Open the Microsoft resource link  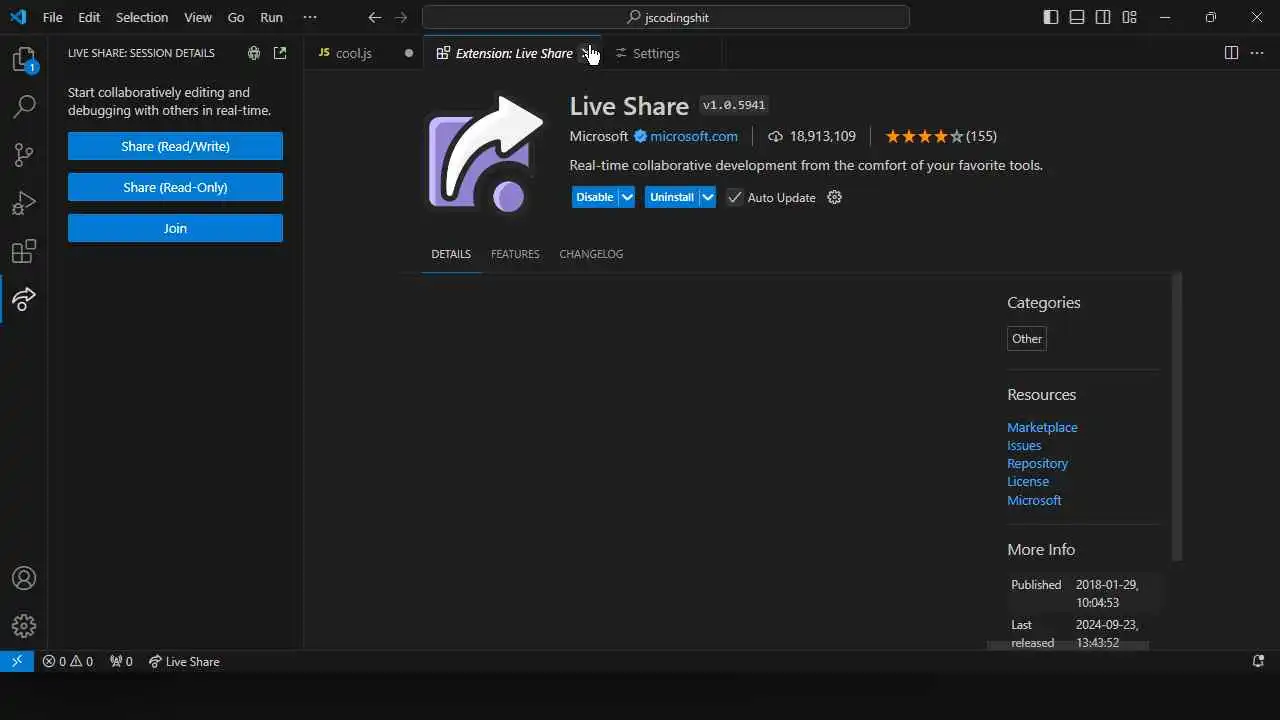tap(1034, 500)
